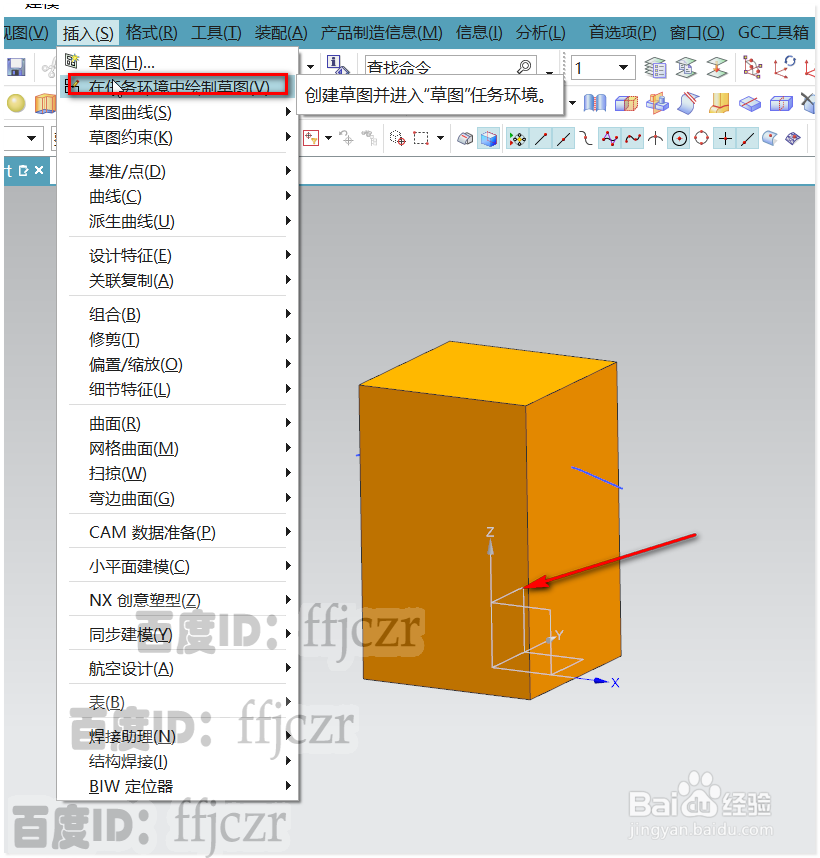820x858 pixels.
Task: Click the book-shaped roles icon in the ribbon
Action: (x=597, y=101)
